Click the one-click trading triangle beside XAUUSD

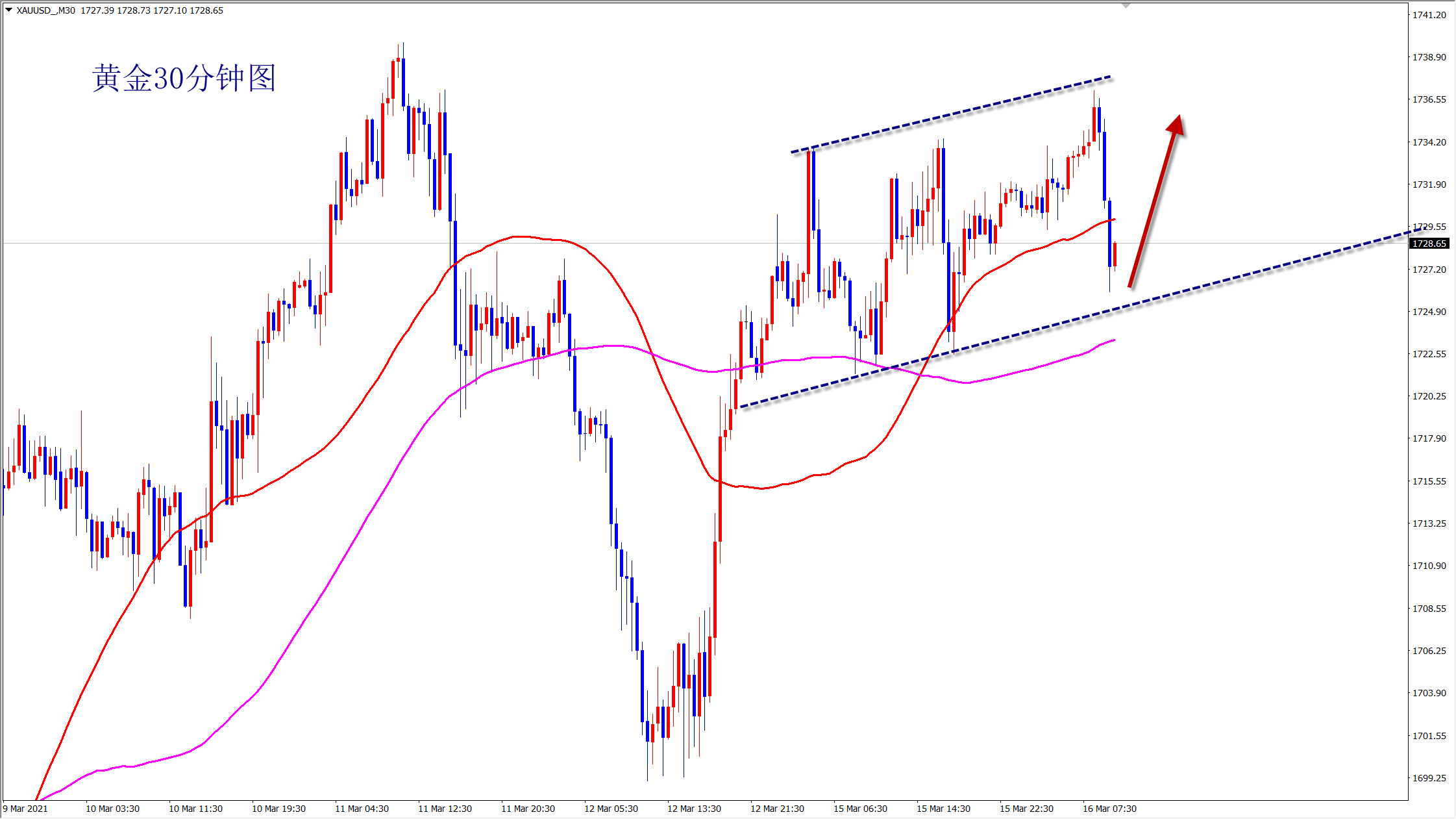(x=8, y=10)
